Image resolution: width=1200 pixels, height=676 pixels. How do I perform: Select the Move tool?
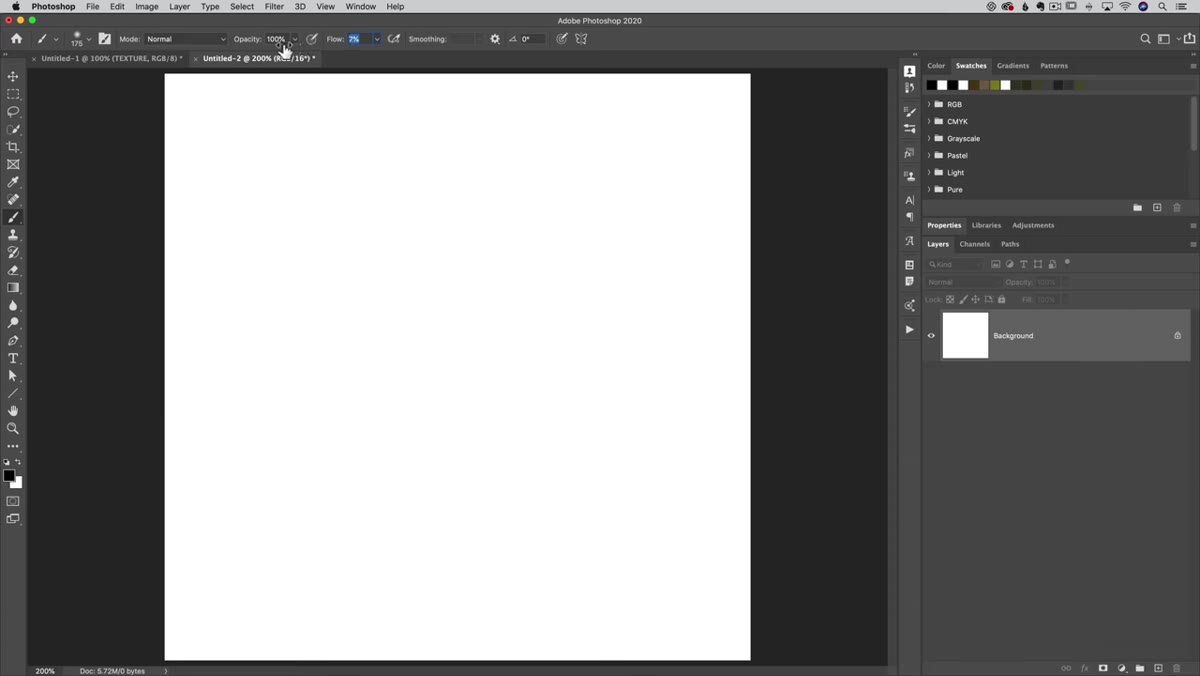click(x=13, y=76)
